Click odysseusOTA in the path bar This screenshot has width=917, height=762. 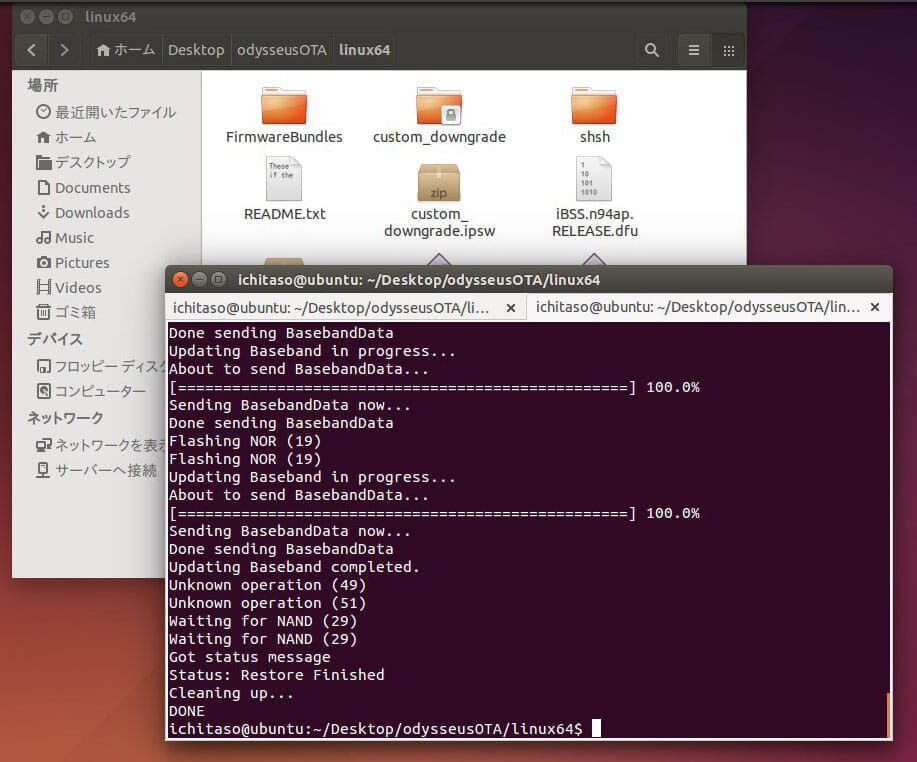tap(281, 50)
